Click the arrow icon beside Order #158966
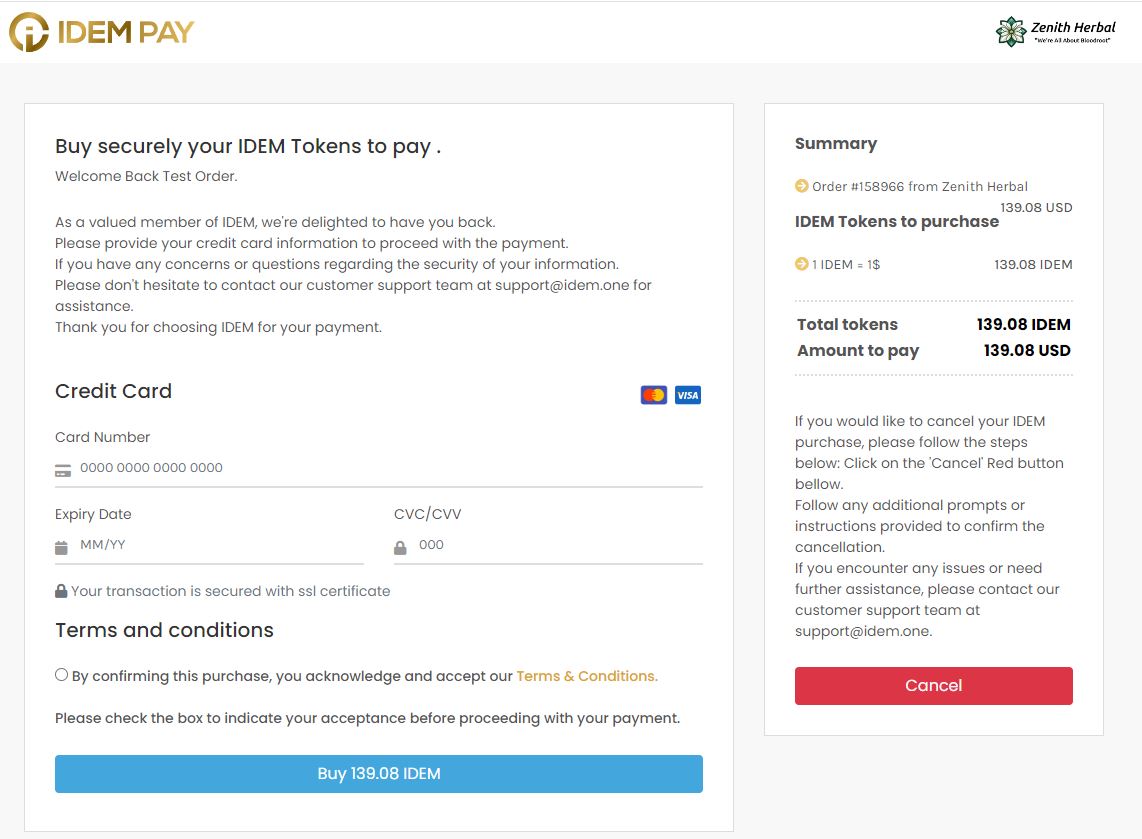 [801, 186]
